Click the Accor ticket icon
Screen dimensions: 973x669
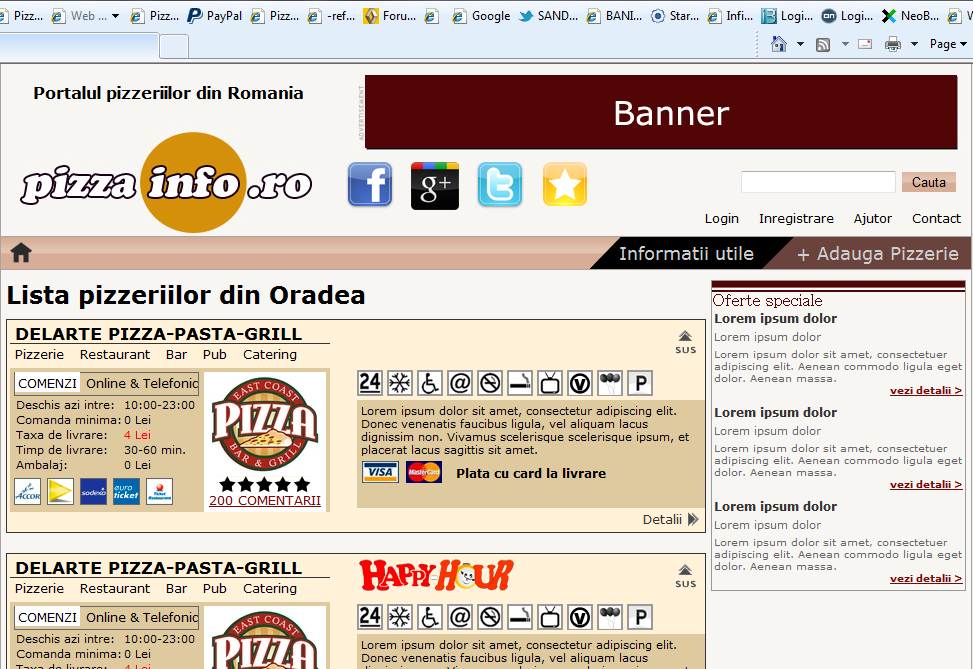[27, 492]
